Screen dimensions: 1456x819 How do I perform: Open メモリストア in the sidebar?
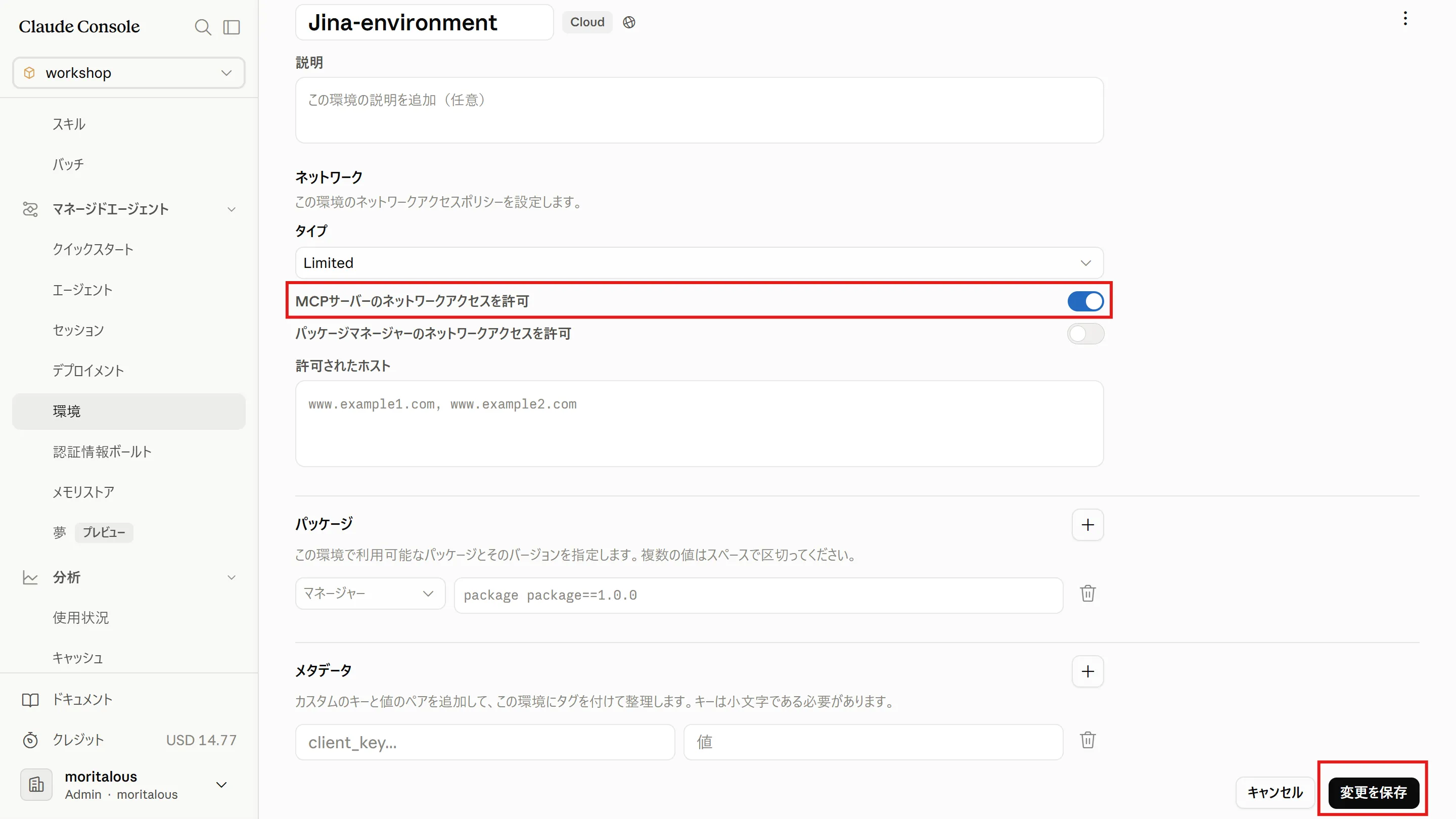coord(83,492)
